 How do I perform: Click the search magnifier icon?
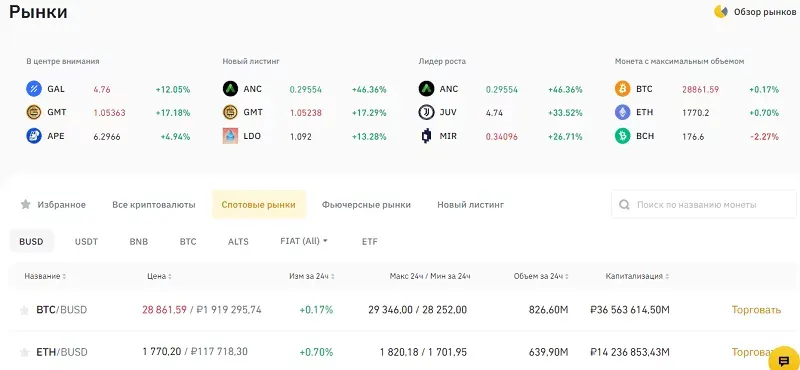624,205
